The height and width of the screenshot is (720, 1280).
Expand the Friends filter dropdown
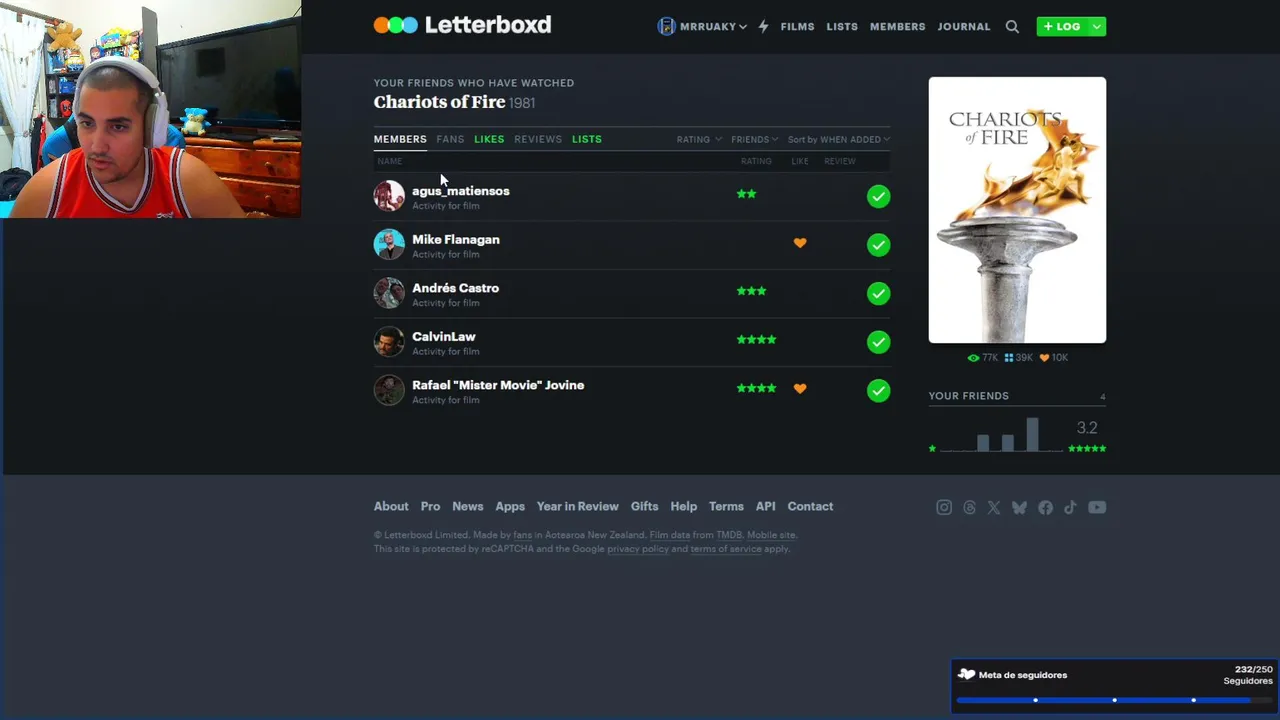point(755,140)
